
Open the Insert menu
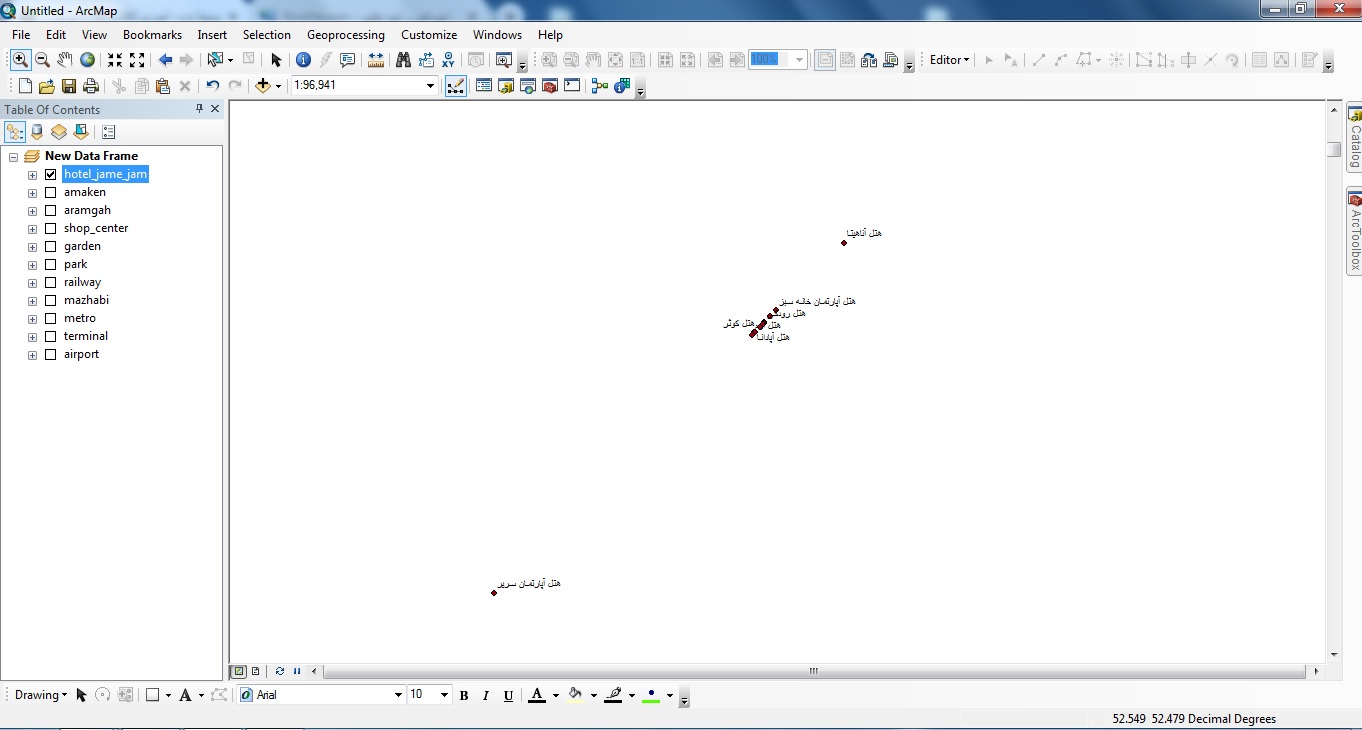pos(212,35)
